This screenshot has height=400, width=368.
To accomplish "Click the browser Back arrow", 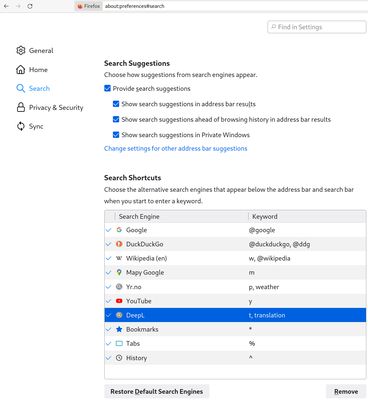I will coord(6,6).
